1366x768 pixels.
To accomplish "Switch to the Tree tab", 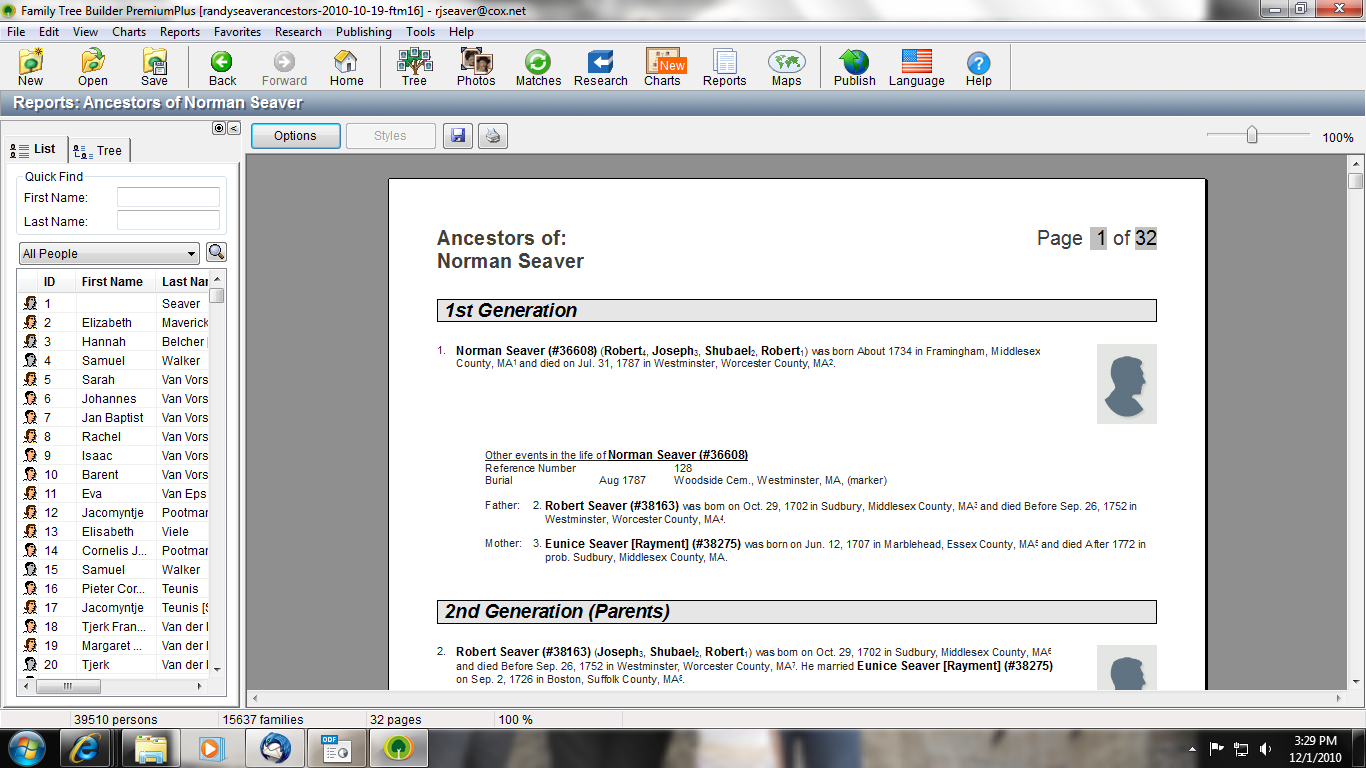I will coord(99,150).
